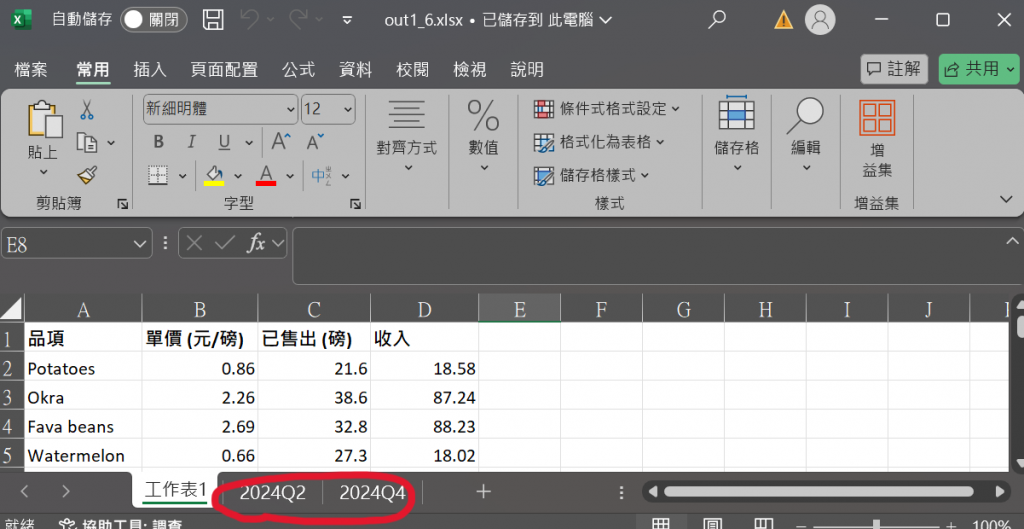Open the font color dropdown arrow
This screenshot has height=529, width=1024.
point(289,176)
